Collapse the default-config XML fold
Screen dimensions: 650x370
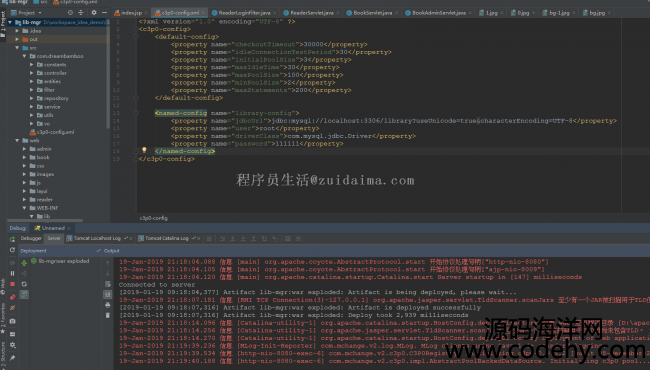(x=136, y=37)
